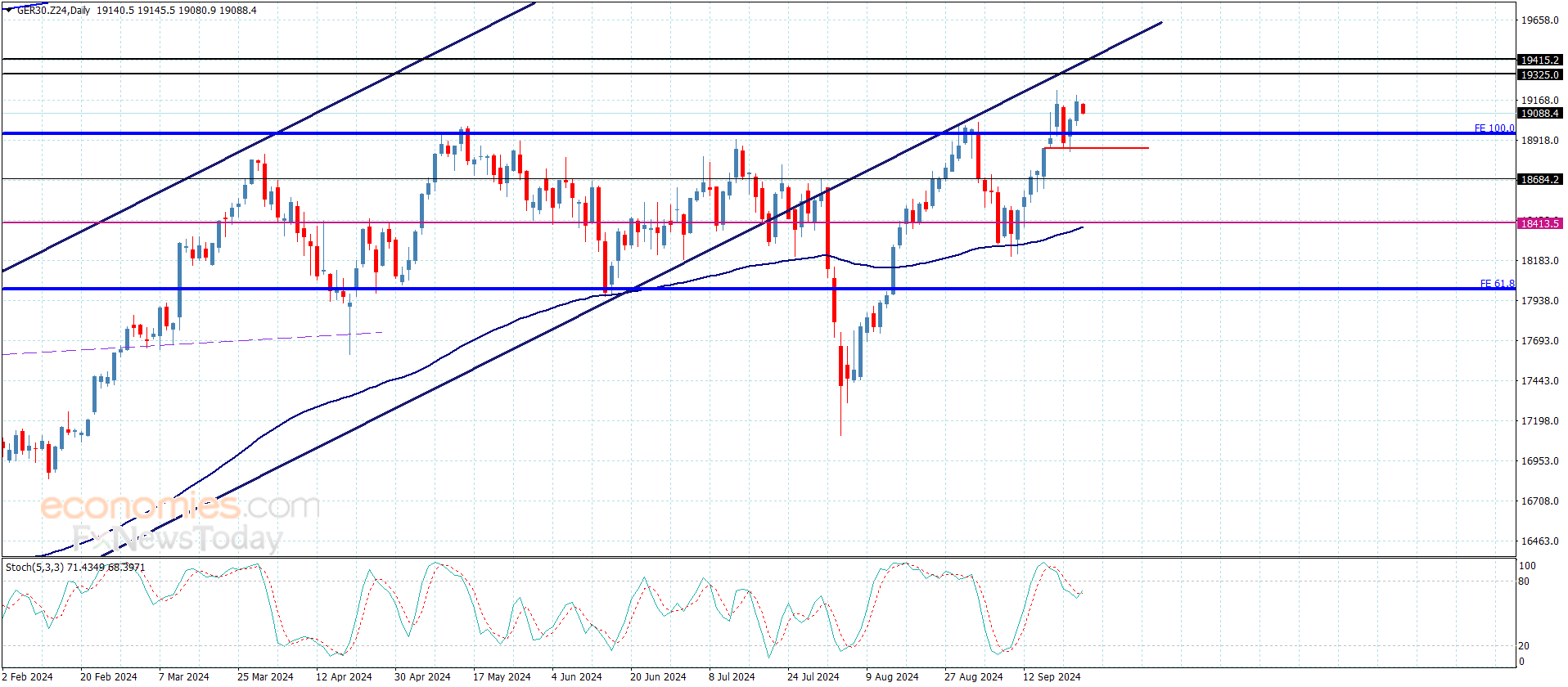Click the FE 100.0 Fibonacci label
The image size is (1568, 687).
point(1494,128)
